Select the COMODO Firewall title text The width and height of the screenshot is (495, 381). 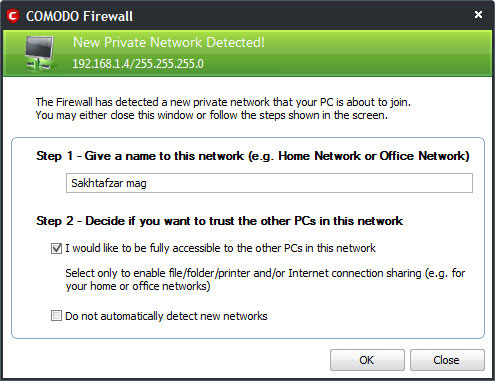[x=79, y=16]
